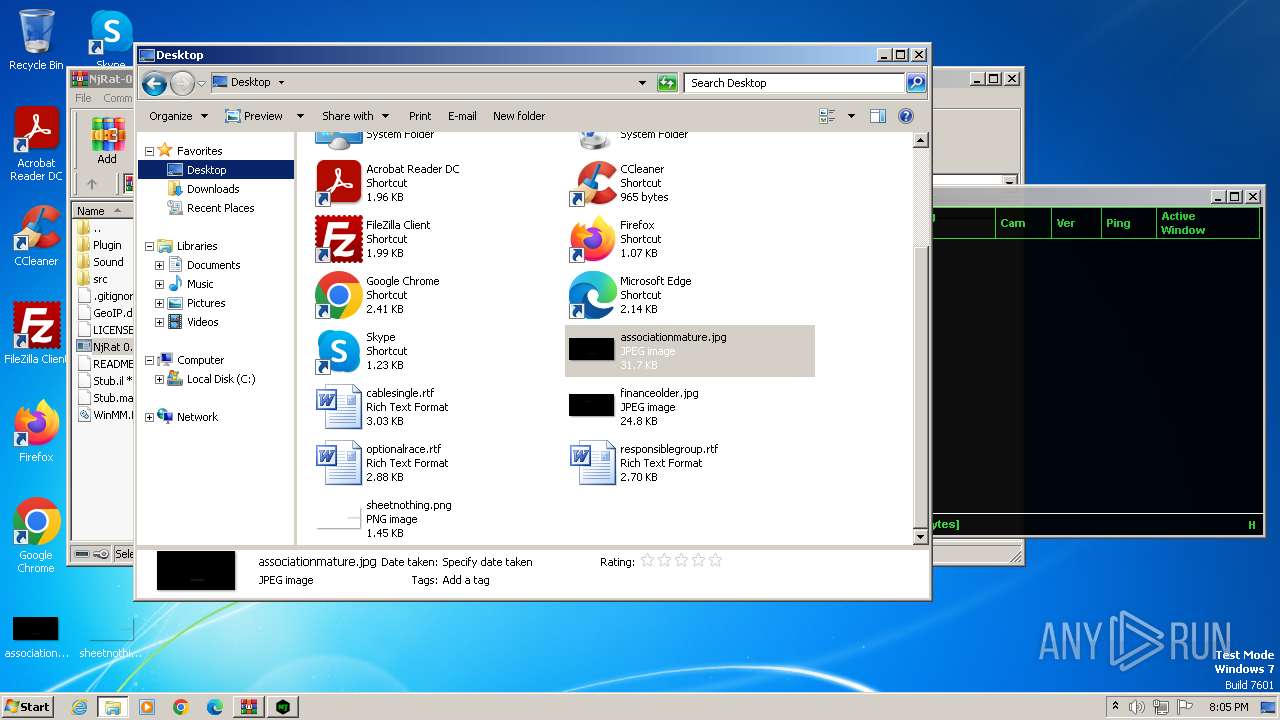Viewport: 1280px width, 720px height.
Task: Show hidden tray icons arrow
Action: (1115, 707)
